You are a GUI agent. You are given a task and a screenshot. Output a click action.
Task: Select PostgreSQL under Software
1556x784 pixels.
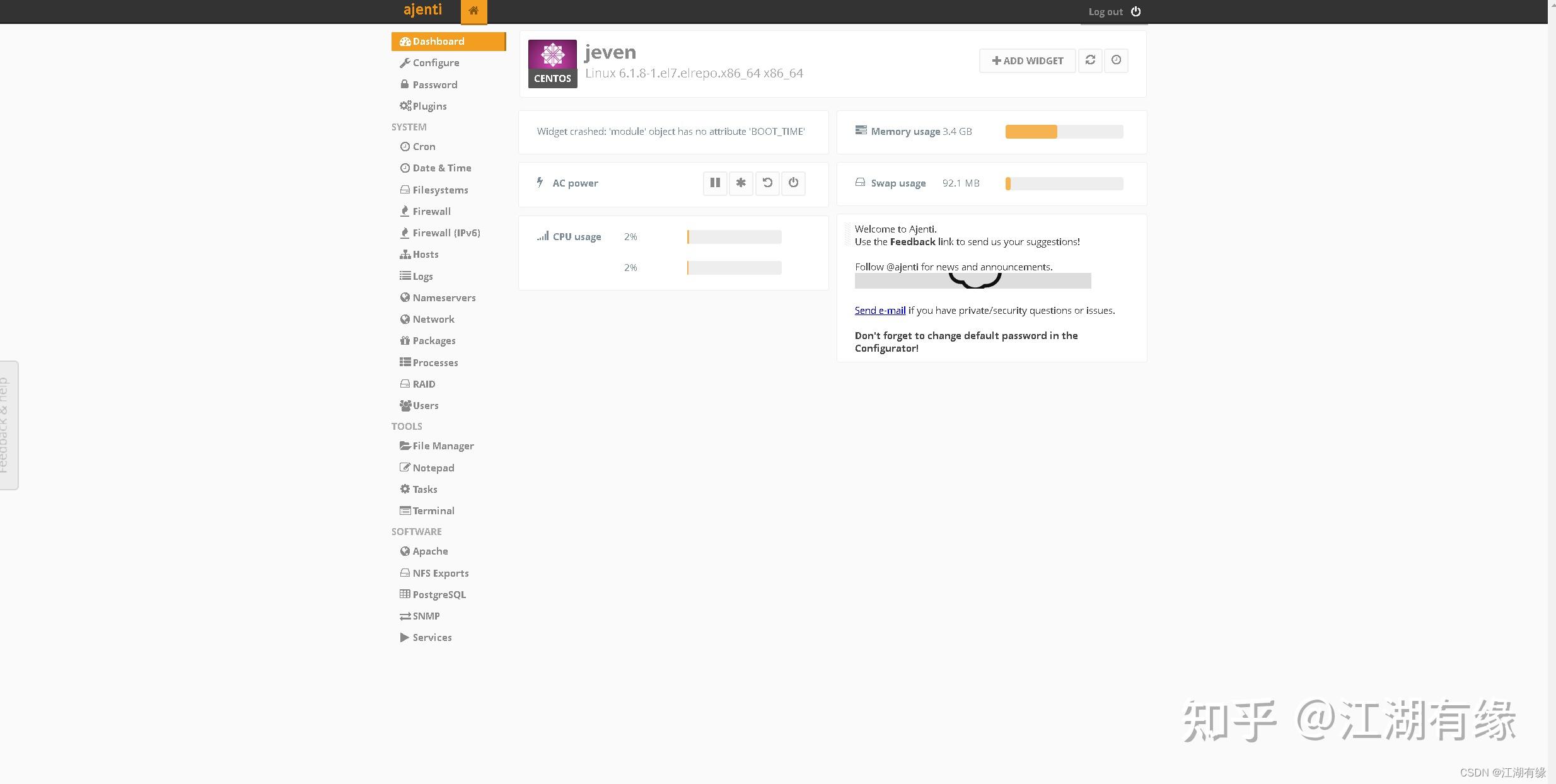point(439,594)
